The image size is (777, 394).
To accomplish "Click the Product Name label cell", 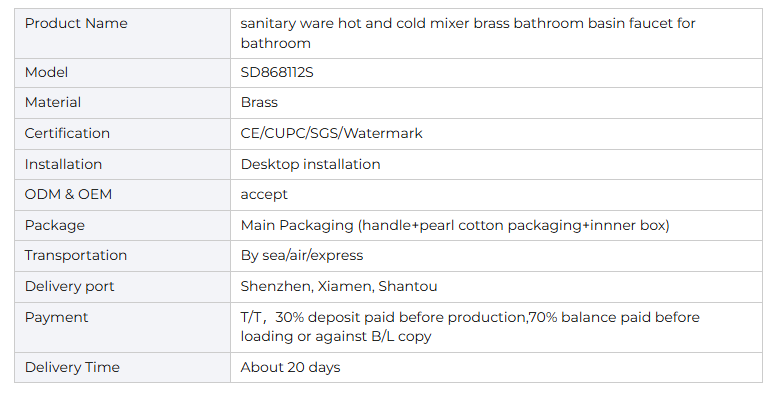I will point(122,33).
